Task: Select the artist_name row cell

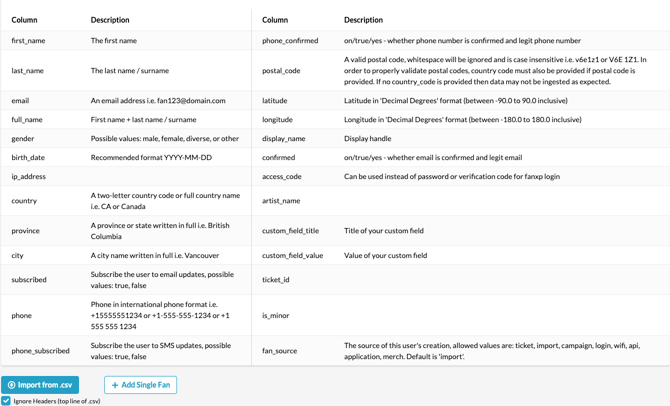Action: (x=281, y=201)
